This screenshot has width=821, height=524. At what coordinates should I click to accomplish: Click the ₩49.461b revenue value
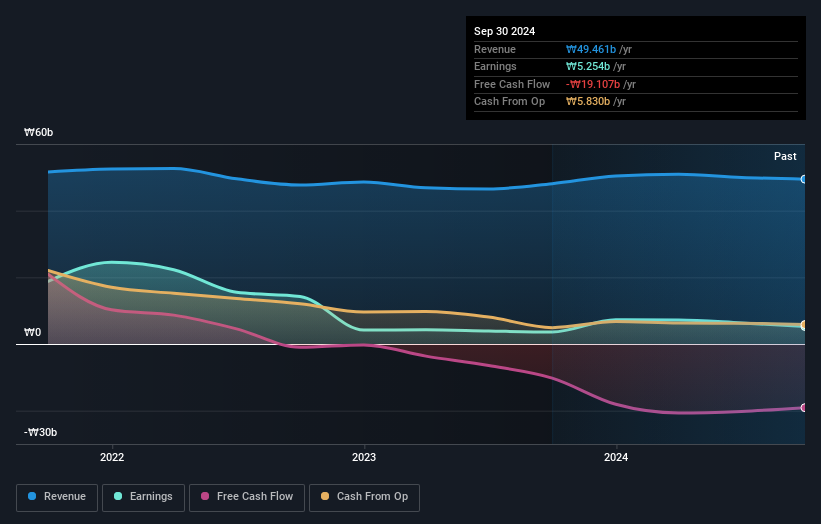(591, 49)
